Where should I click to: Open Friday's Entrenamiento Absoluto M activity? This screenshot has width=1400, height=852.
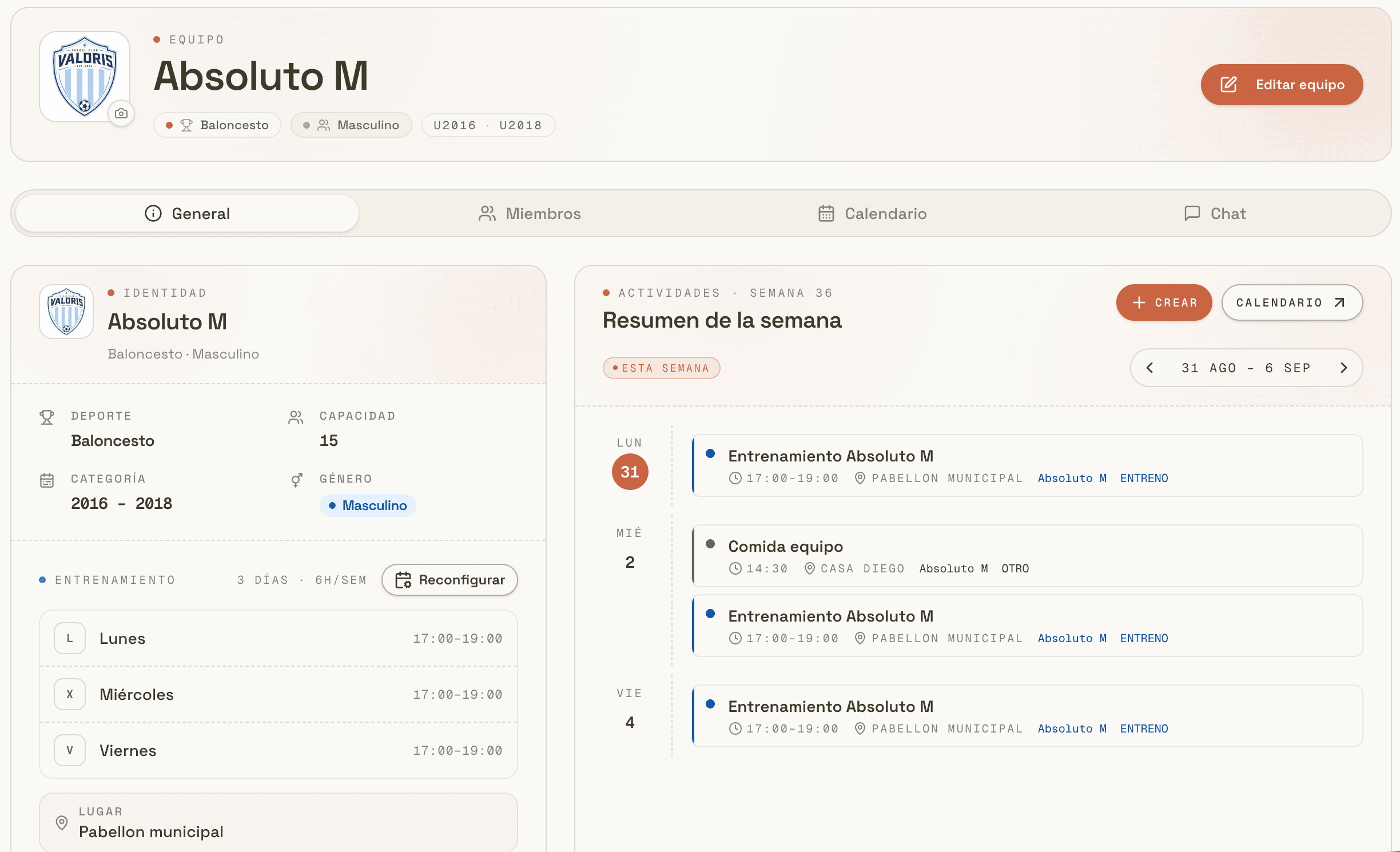(1027, 716)
